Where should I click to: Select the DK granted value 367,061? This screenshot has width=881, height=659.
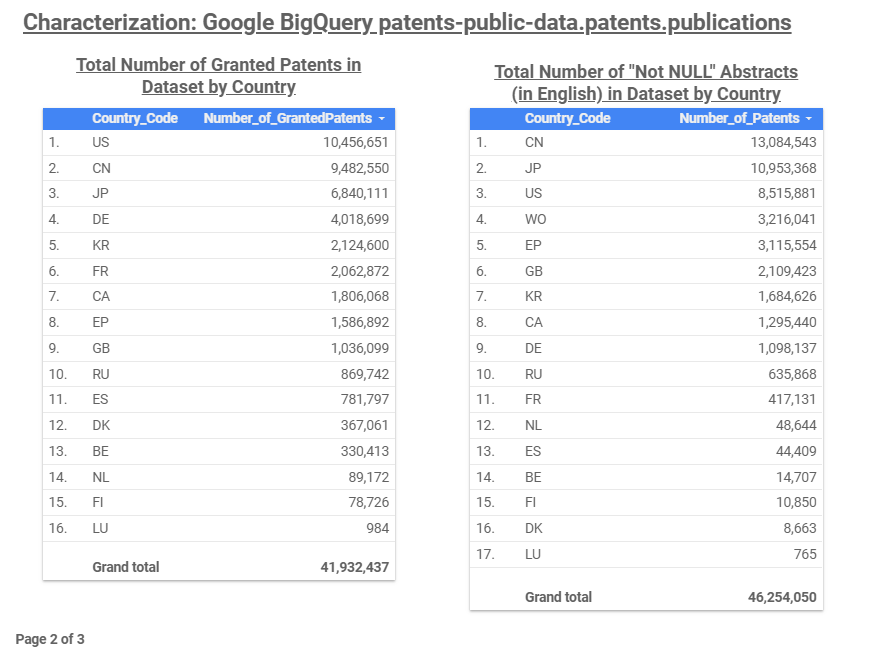pos(365,425)
